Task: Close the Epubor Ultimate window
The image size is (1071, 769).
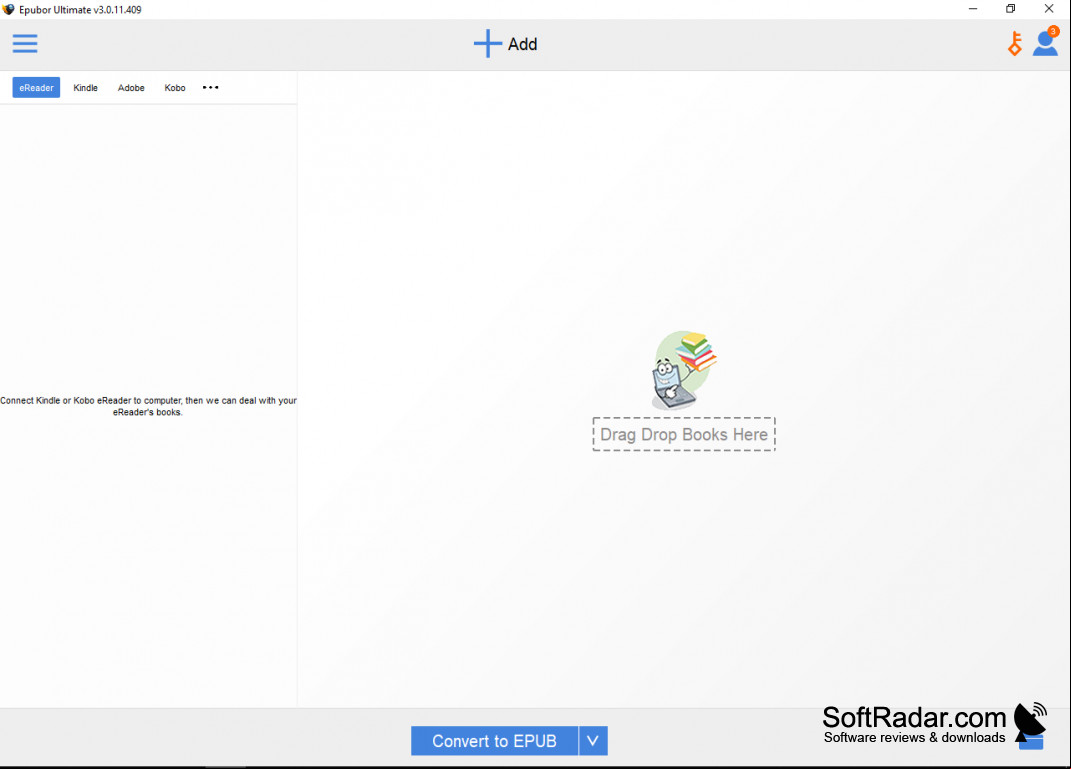Action: [1049, 9]
